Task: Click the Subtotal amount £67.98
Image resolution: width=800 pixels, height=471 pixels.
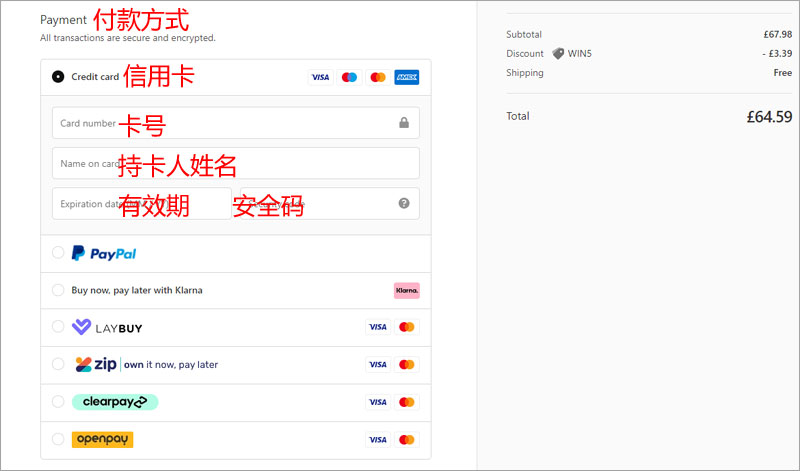Action: click(778, 34)
